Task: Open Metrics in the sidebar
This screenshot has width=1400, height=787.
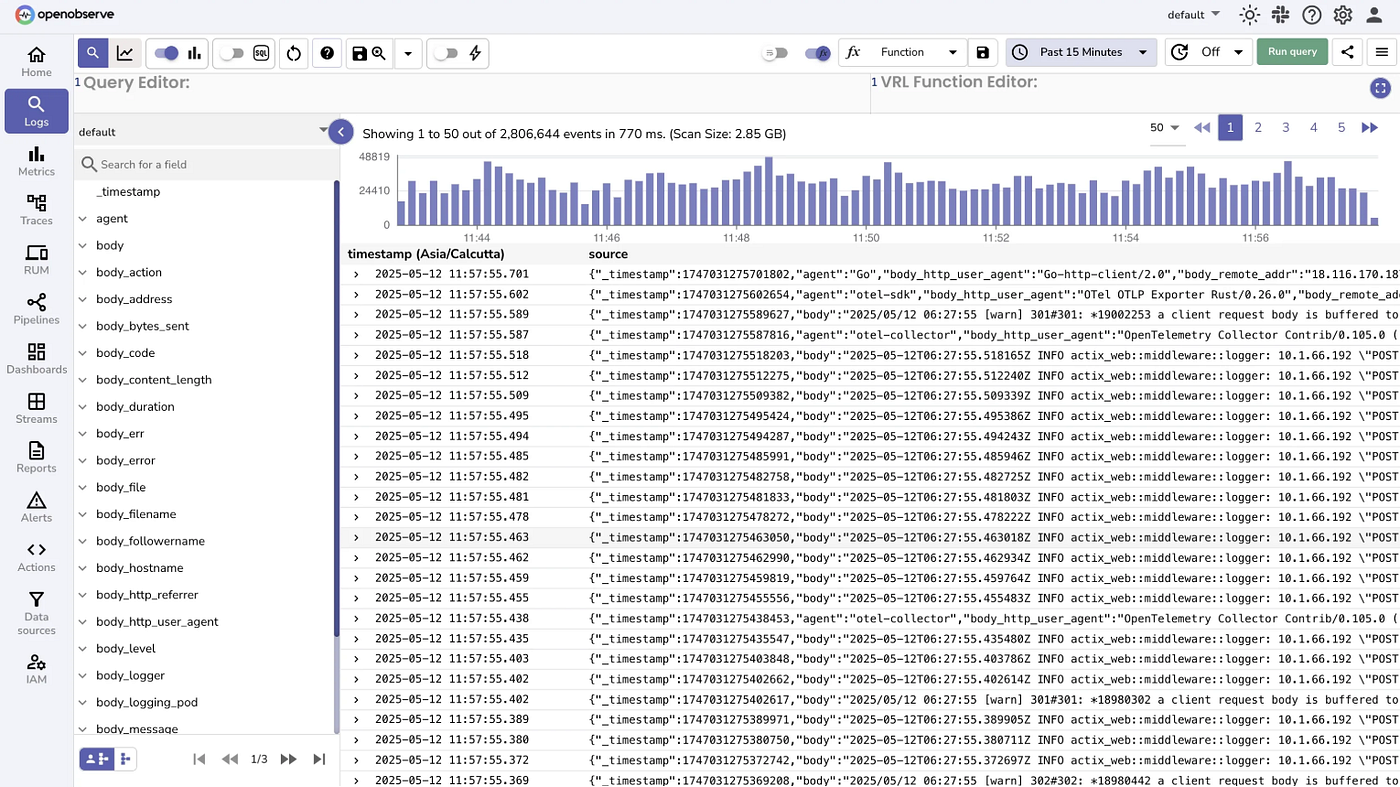Action: point(36,160)
